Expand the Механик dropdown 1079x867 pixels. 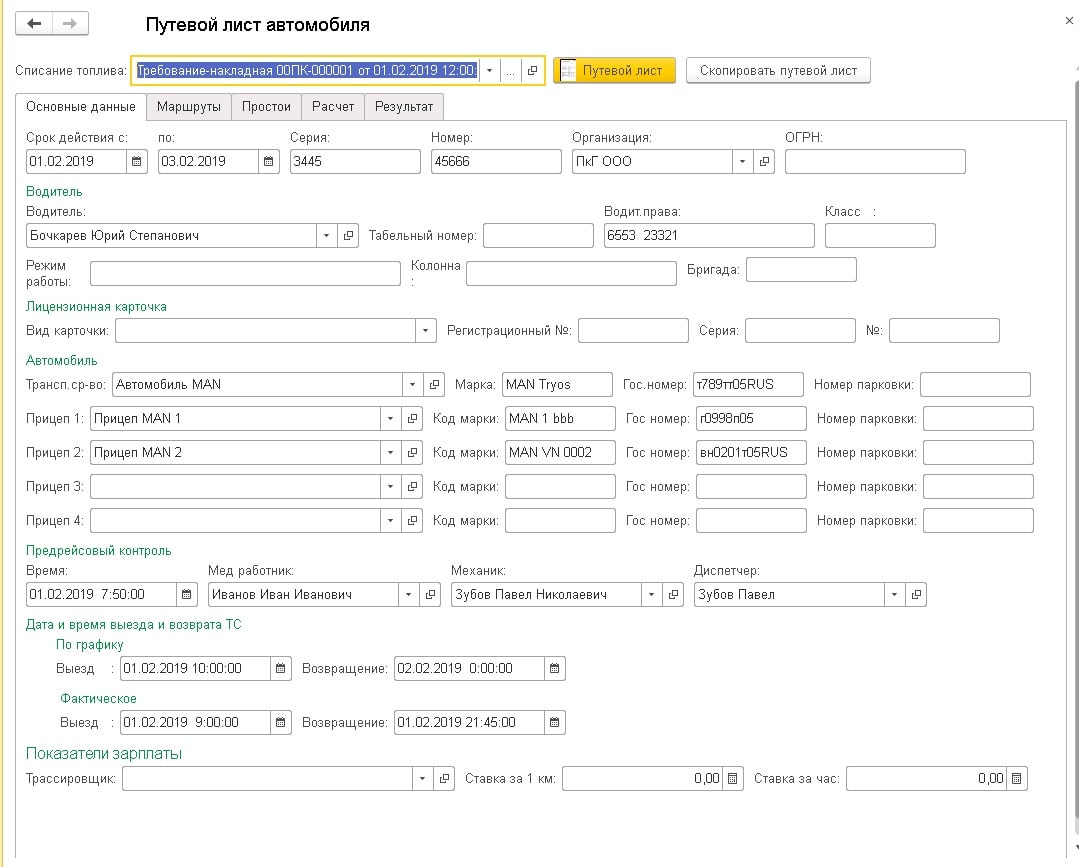[652, 595]
